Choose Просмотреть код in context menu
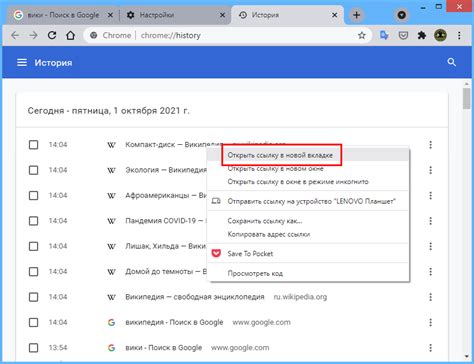 click(308, 273)
